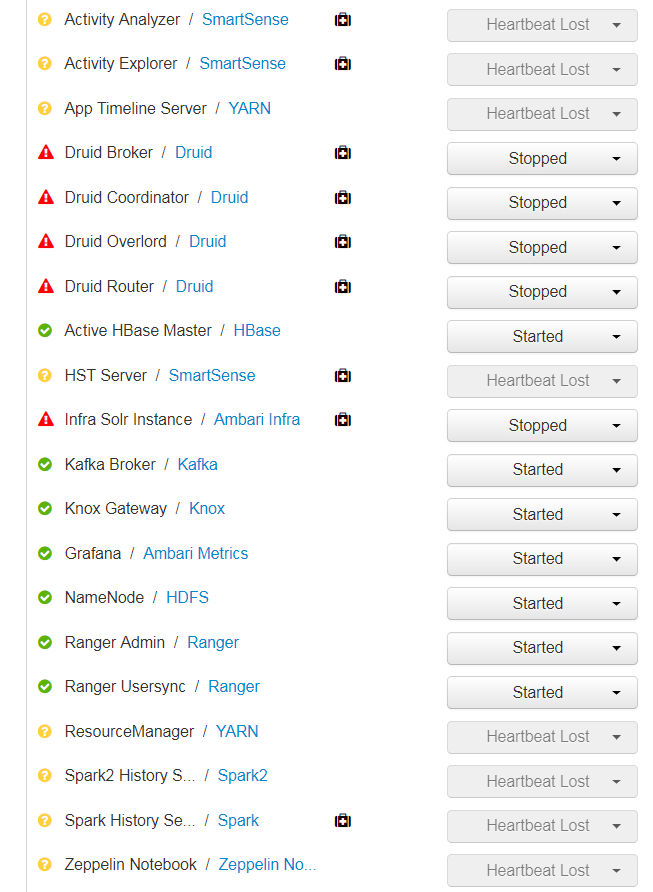
Task: Open NameNode Started action dropdown
Action: pyautogui.click(x=541, y=604)
